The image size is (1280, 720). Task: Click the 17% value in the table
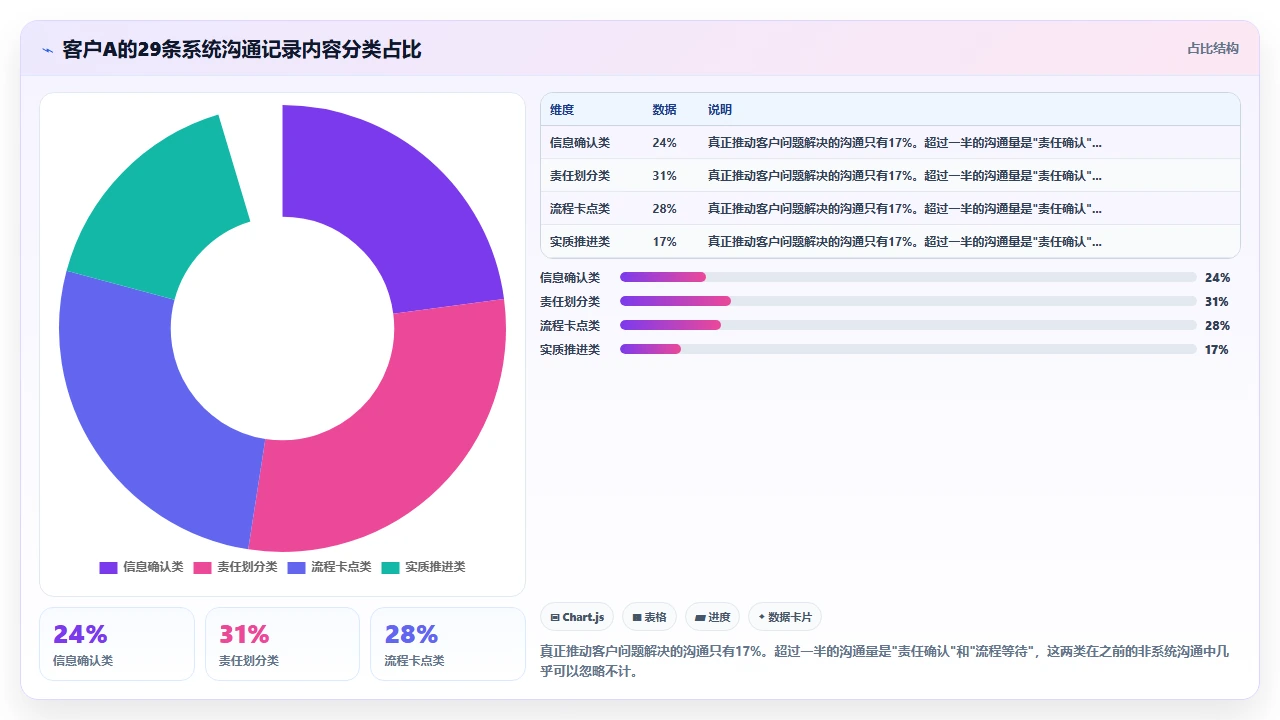pyautogui.click(x=664, y=241)
